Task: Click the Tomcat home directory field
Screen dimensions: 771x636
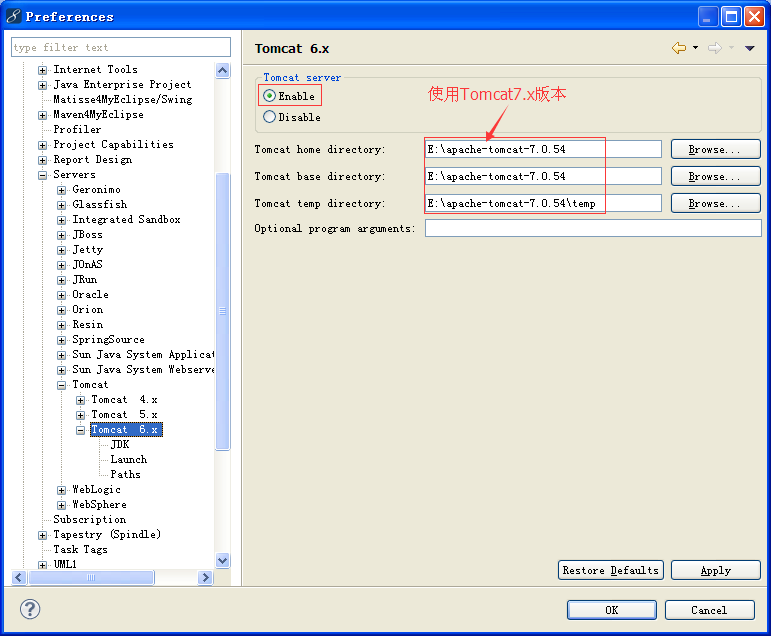Action: point(543,149)
